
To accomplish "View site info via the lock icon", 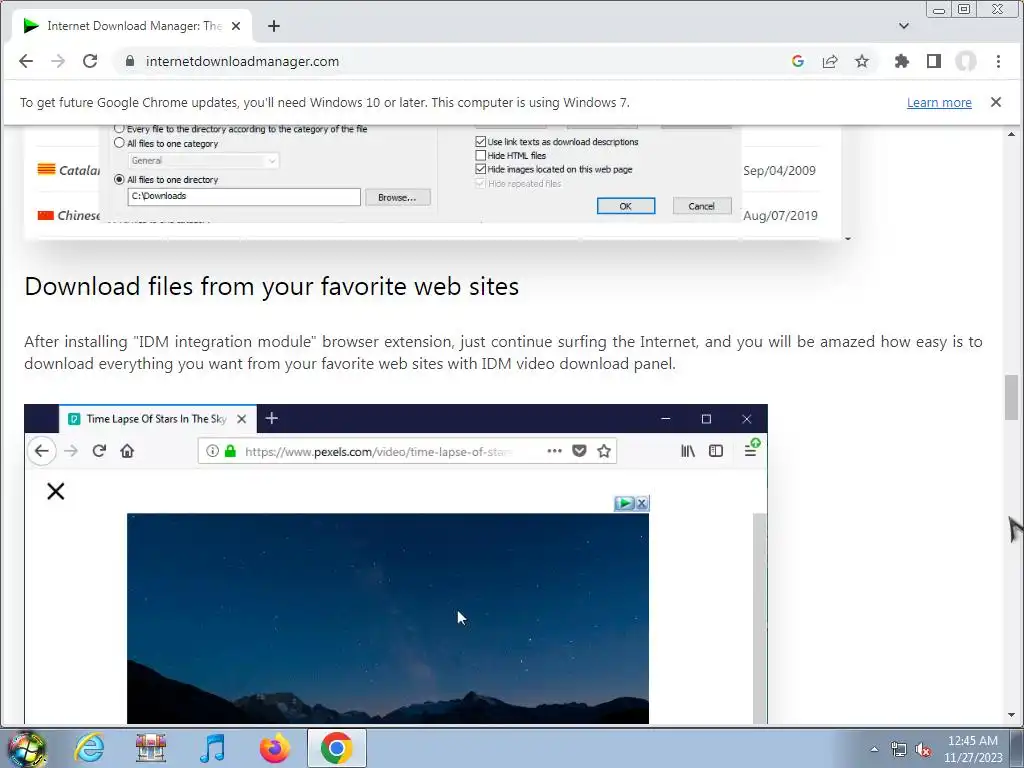I will click(130, 61).
